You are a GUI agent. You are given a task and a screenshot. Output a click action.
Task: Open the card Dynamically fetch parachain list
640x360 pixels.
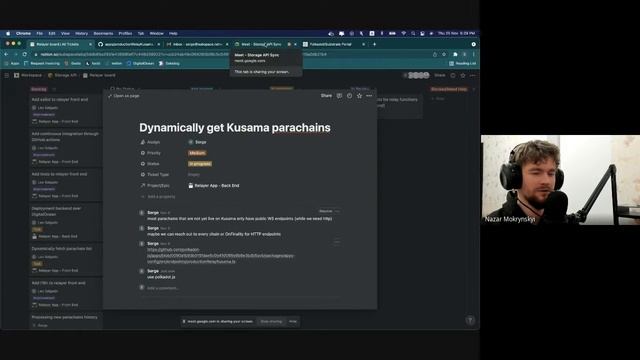pyautogui.click(x=65, y=260)
